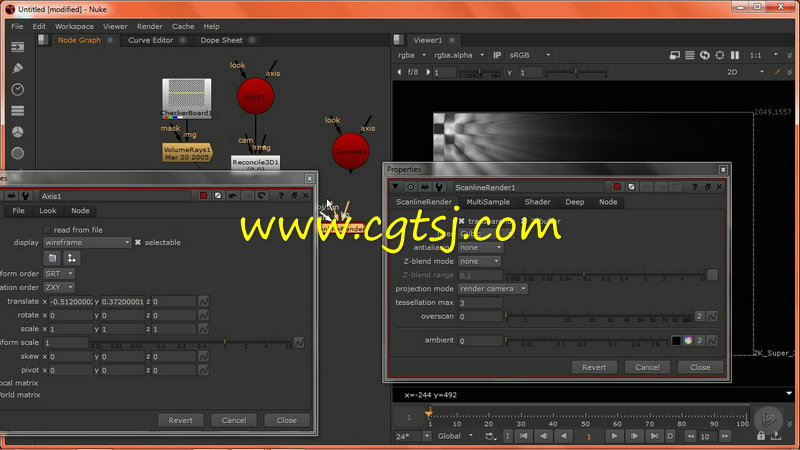
Task: Click ambient black color swatch
Action: 676,340
